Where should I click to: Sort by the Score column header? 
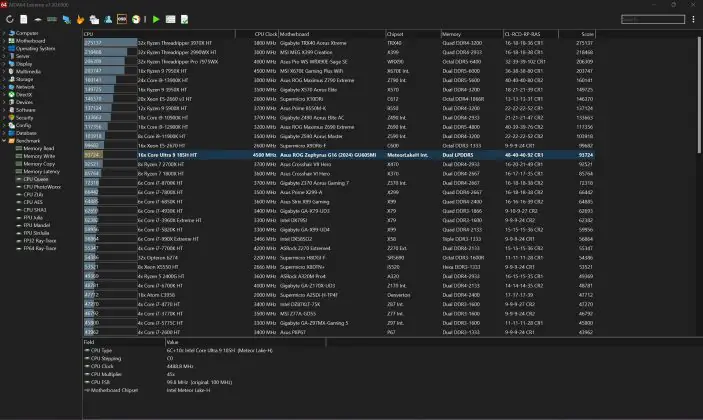[577, 34]
